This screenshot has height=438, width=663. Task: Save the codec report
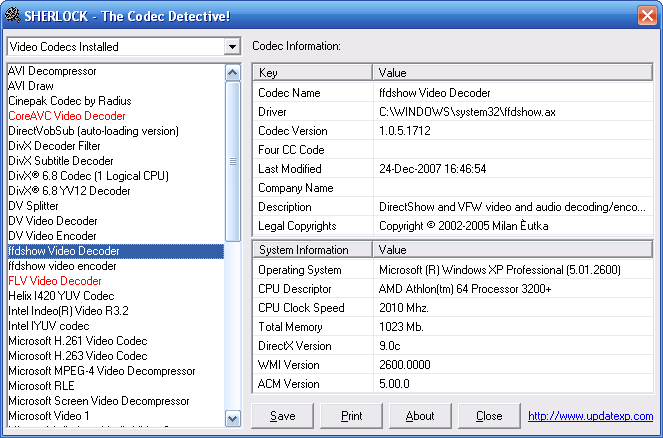point(282,416)
